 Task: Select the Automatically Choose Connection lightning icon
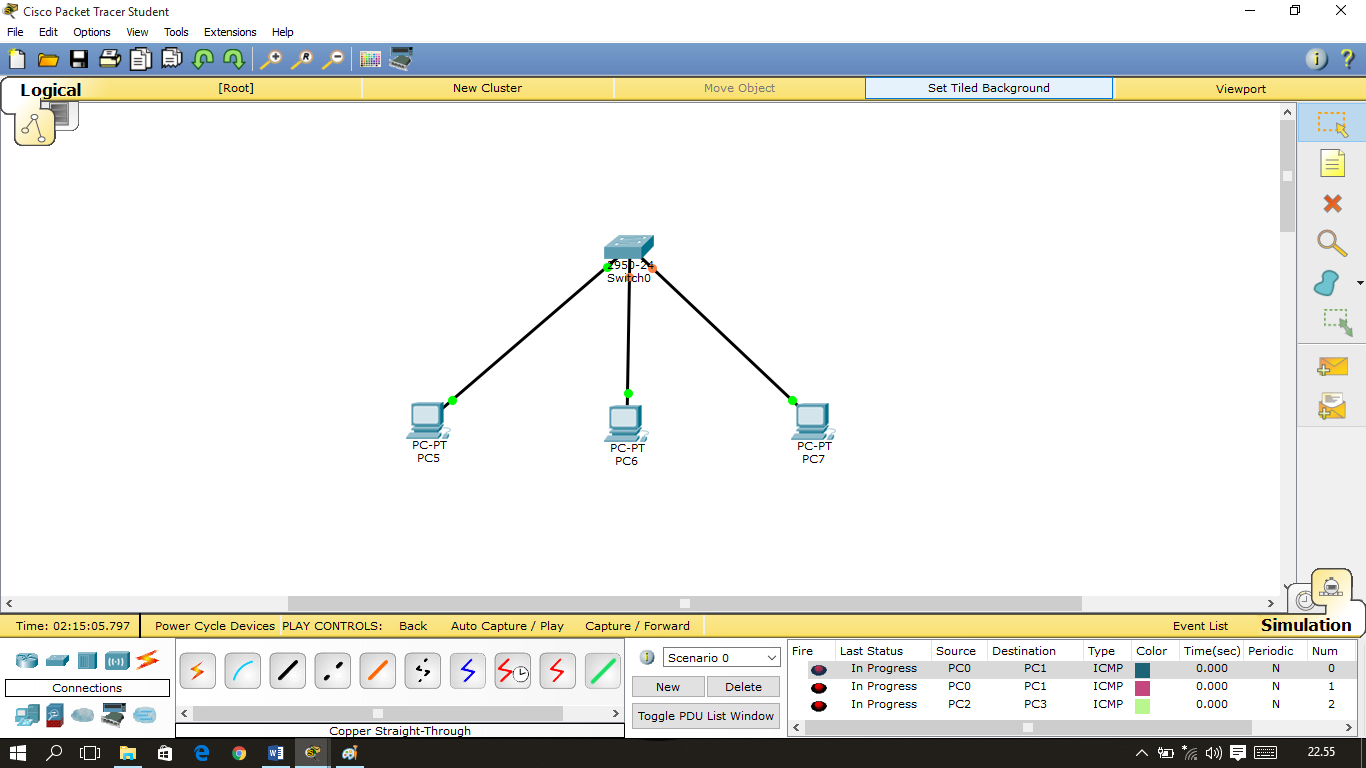(x=197, y=670)
